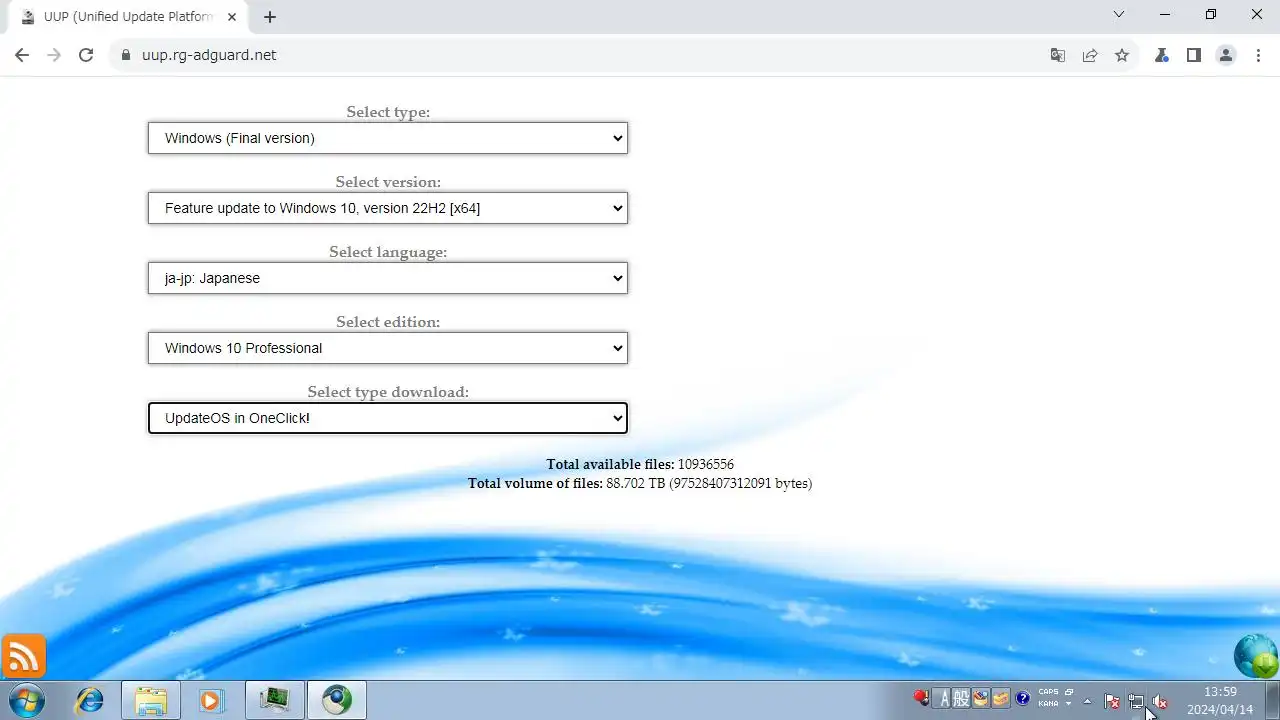Click the 'Select type:' label
Image resolution: width=1280 pixels, height=720 pixels.
point(388,112)
